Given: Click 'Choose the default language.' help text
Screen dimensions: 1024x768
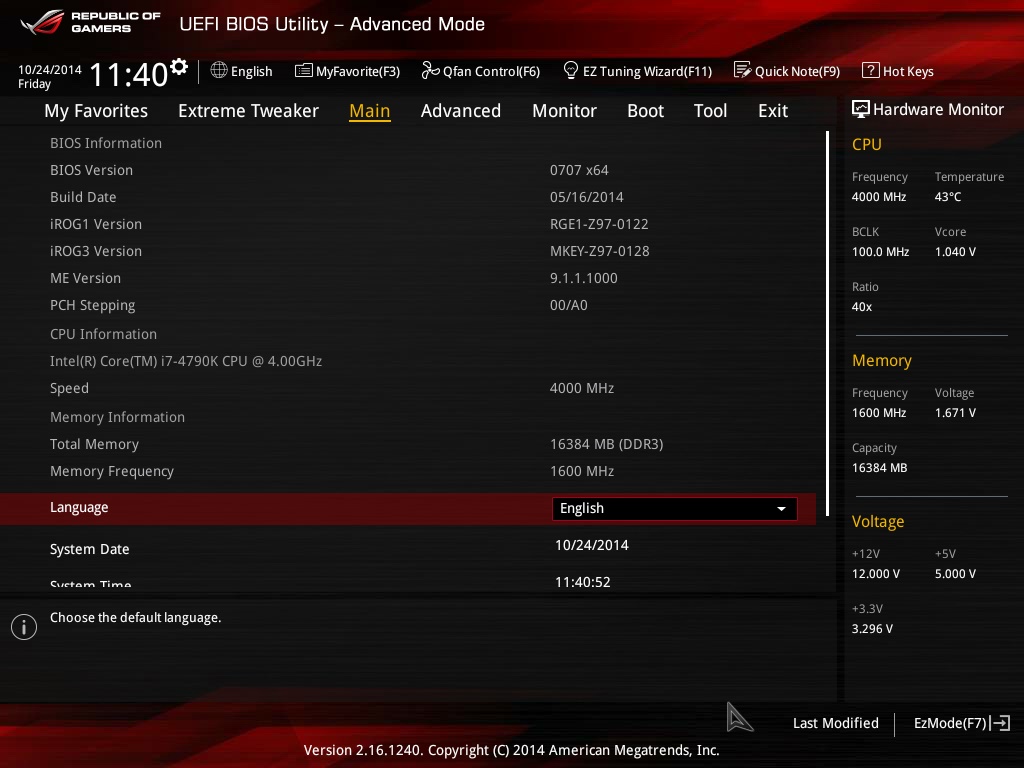Looking at the screenshot, I should (135, 618).
